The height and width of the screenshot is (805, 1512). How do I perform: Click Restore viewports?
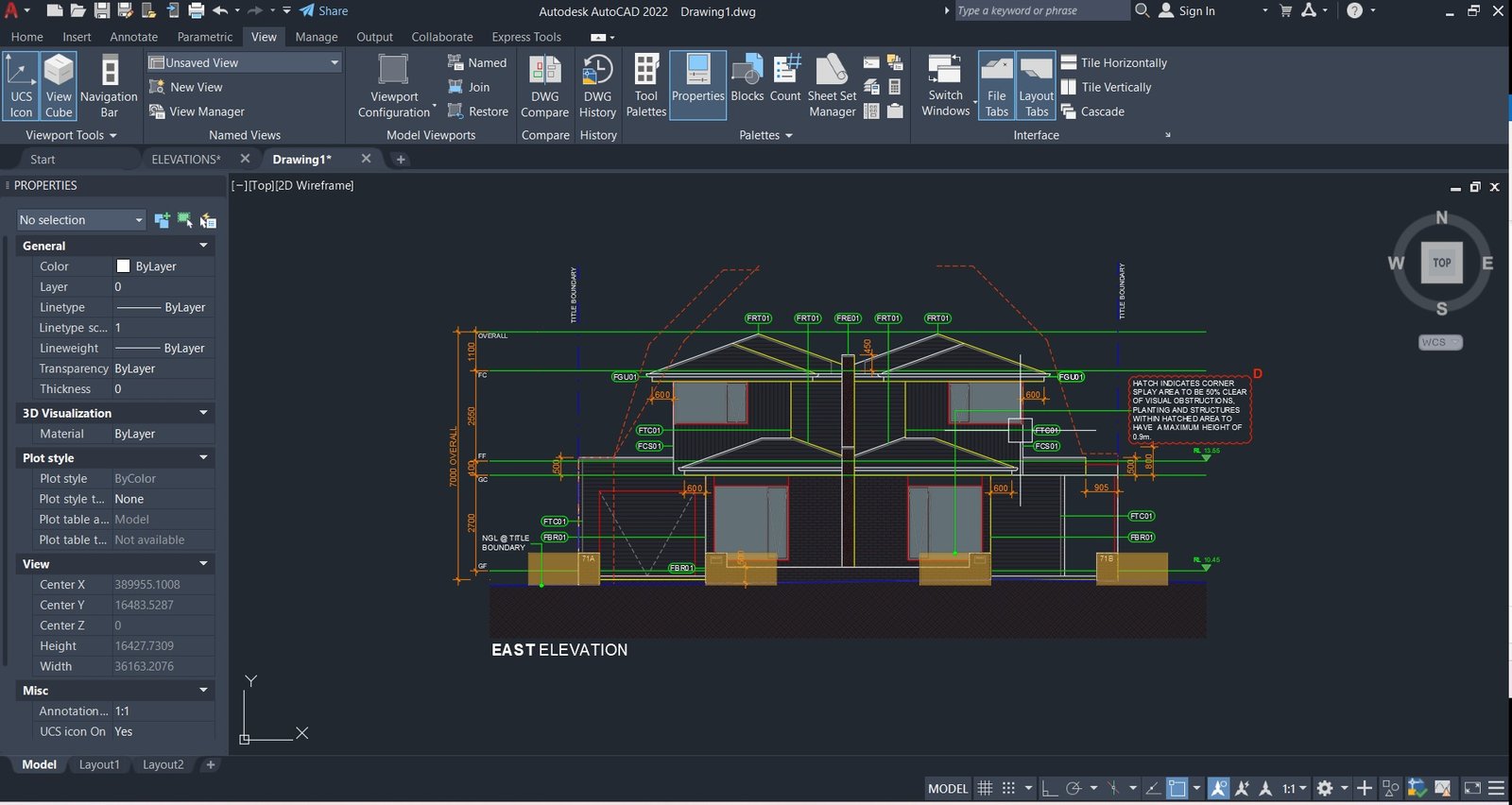pyautogui.click(x=477, y=111)
